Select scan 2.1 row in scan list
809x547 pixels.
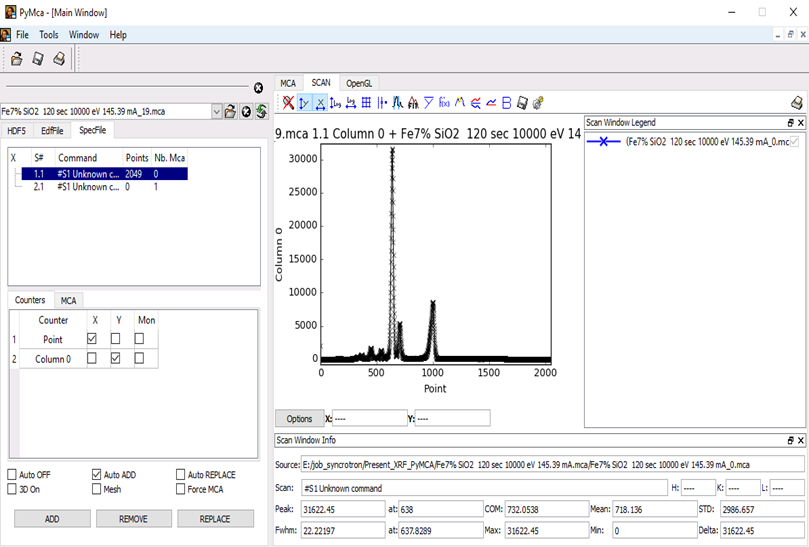(x=104, y=187)
